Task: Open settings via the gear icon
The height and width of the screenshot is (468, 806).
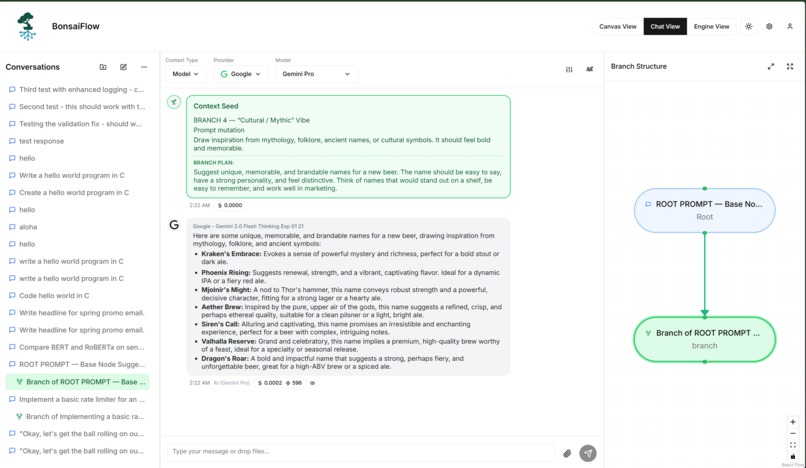Action: point(769,26)
